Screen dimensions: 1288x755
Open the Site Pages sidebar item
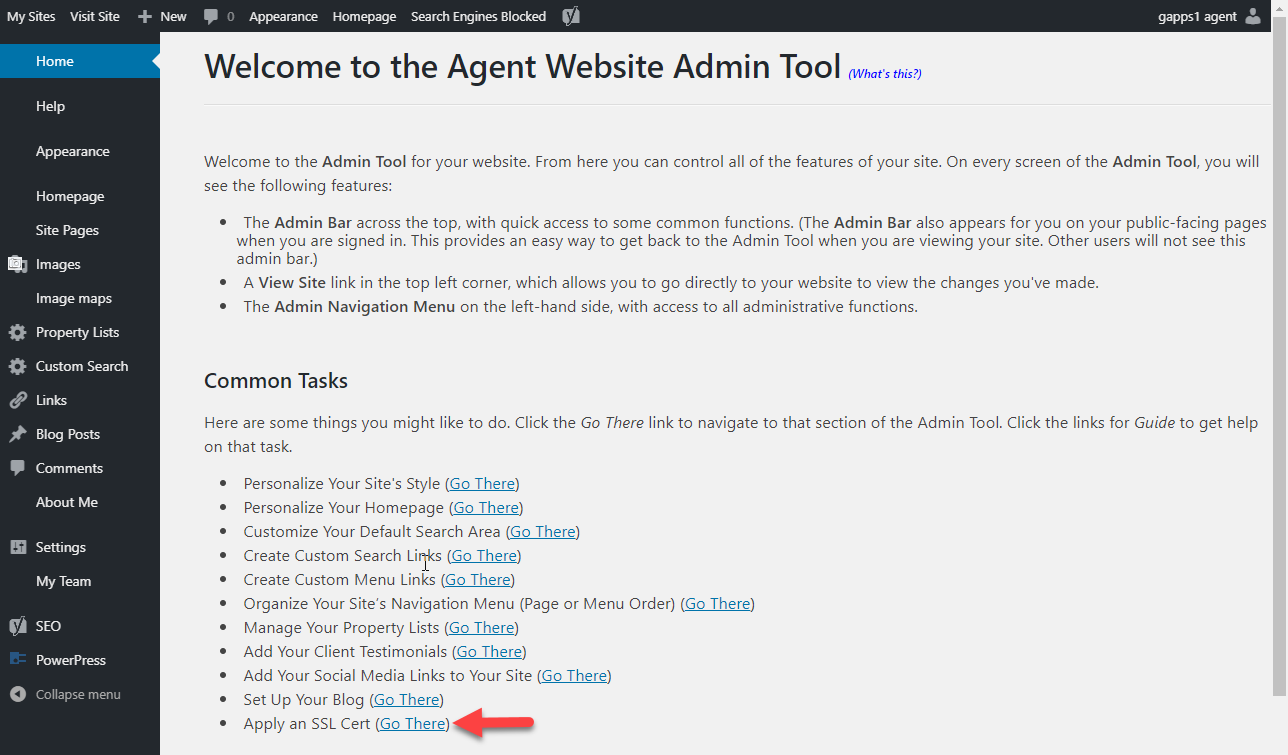pyautogui.click(x=67, y=230)
